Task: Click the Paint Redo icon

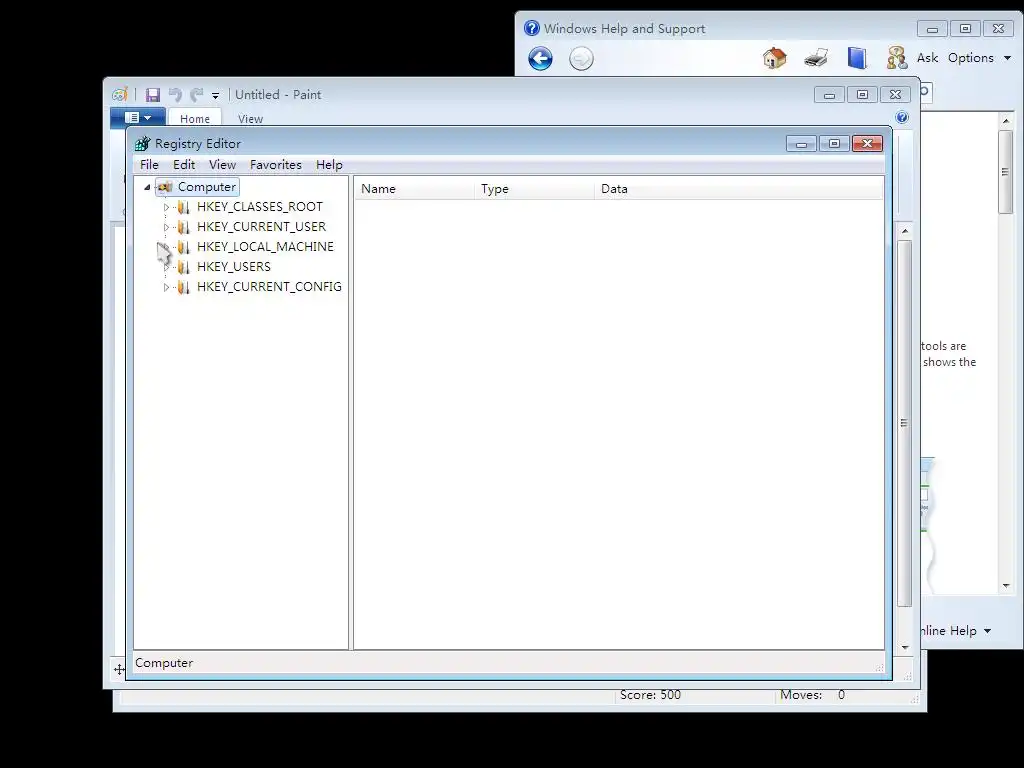Action: [x=197, y=95]
